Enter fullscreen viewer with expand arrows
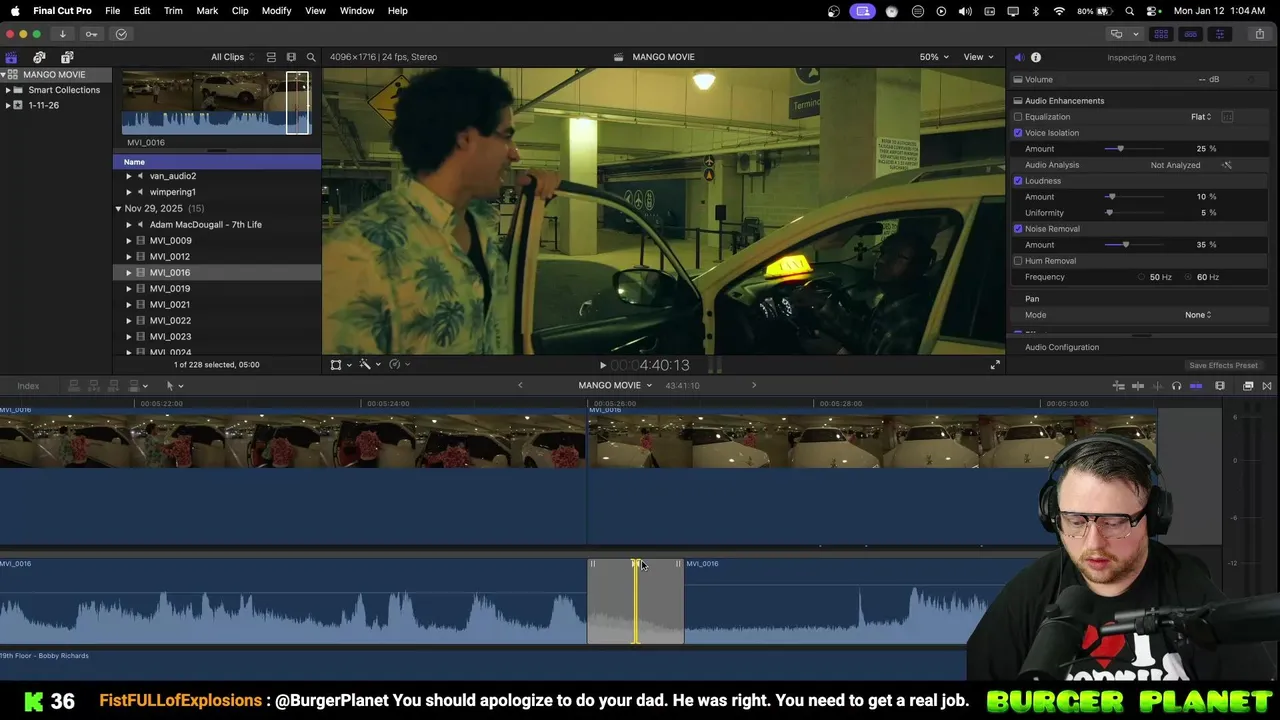1280x720 pixels. [x=995, y=365]
